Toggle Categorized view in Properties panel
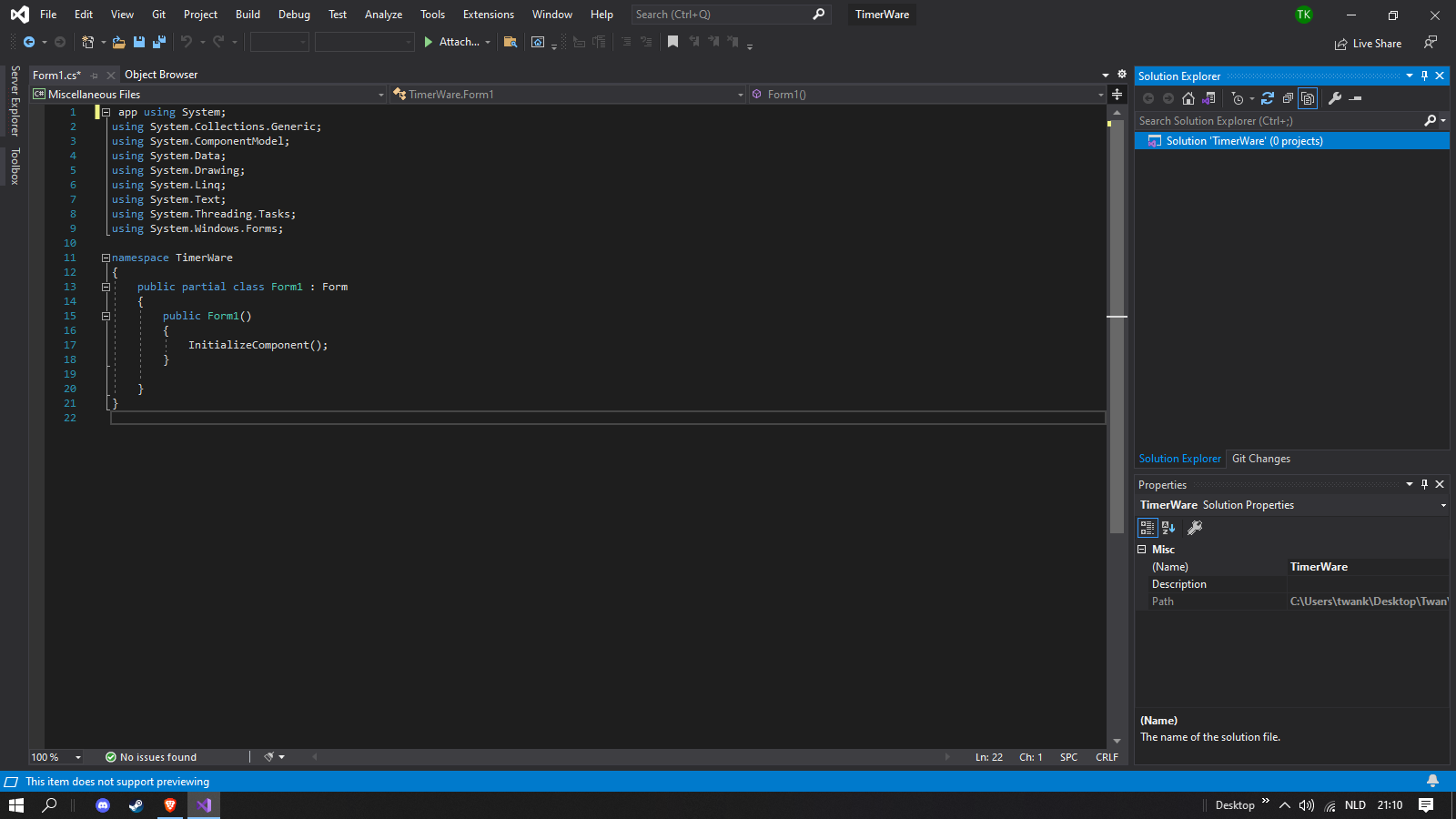The width and height of the screenshot is (1456, 819). click(1148, 528)
